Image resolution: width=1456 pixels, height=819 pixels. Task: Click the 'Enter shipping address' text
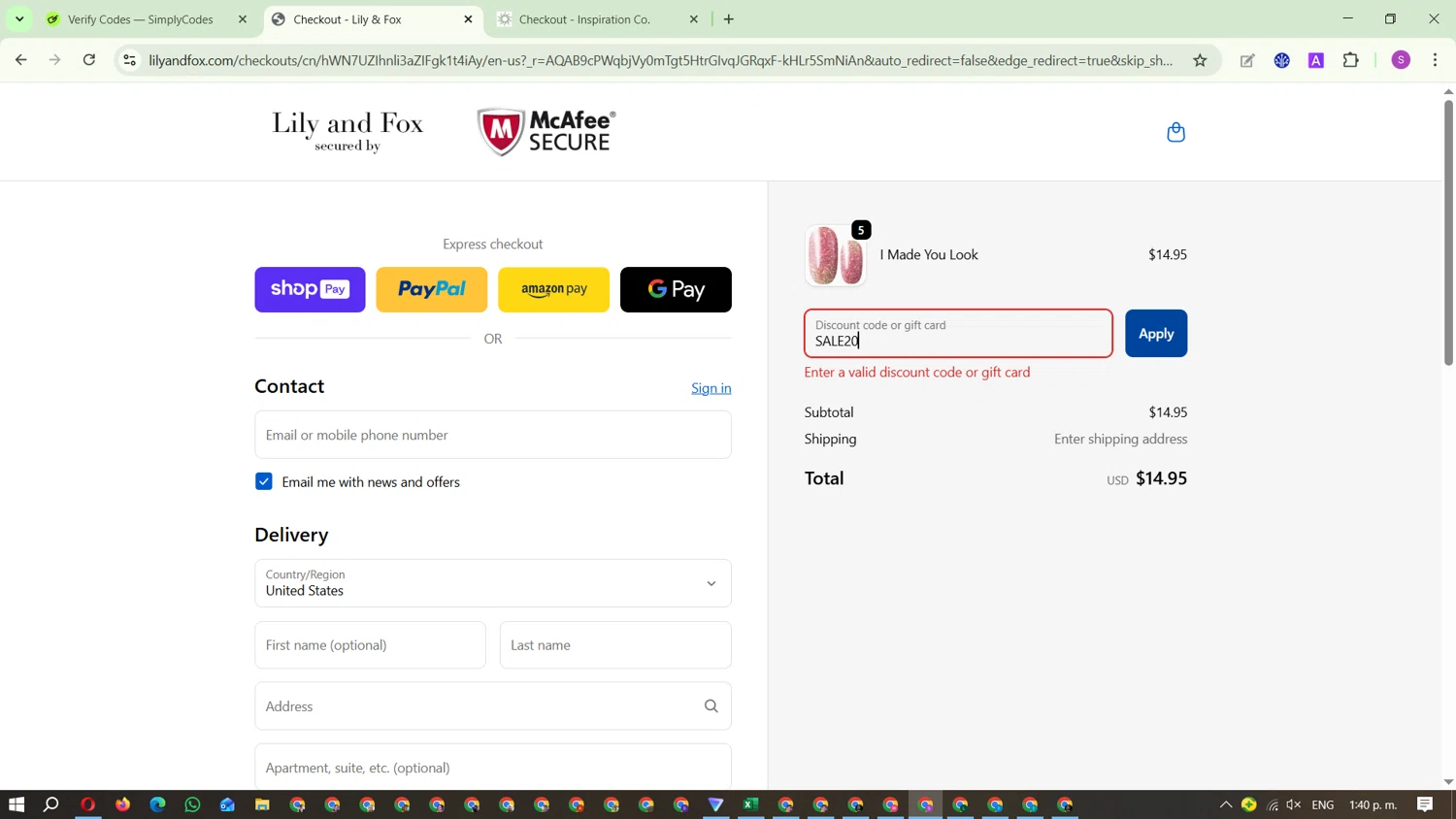1121,439
